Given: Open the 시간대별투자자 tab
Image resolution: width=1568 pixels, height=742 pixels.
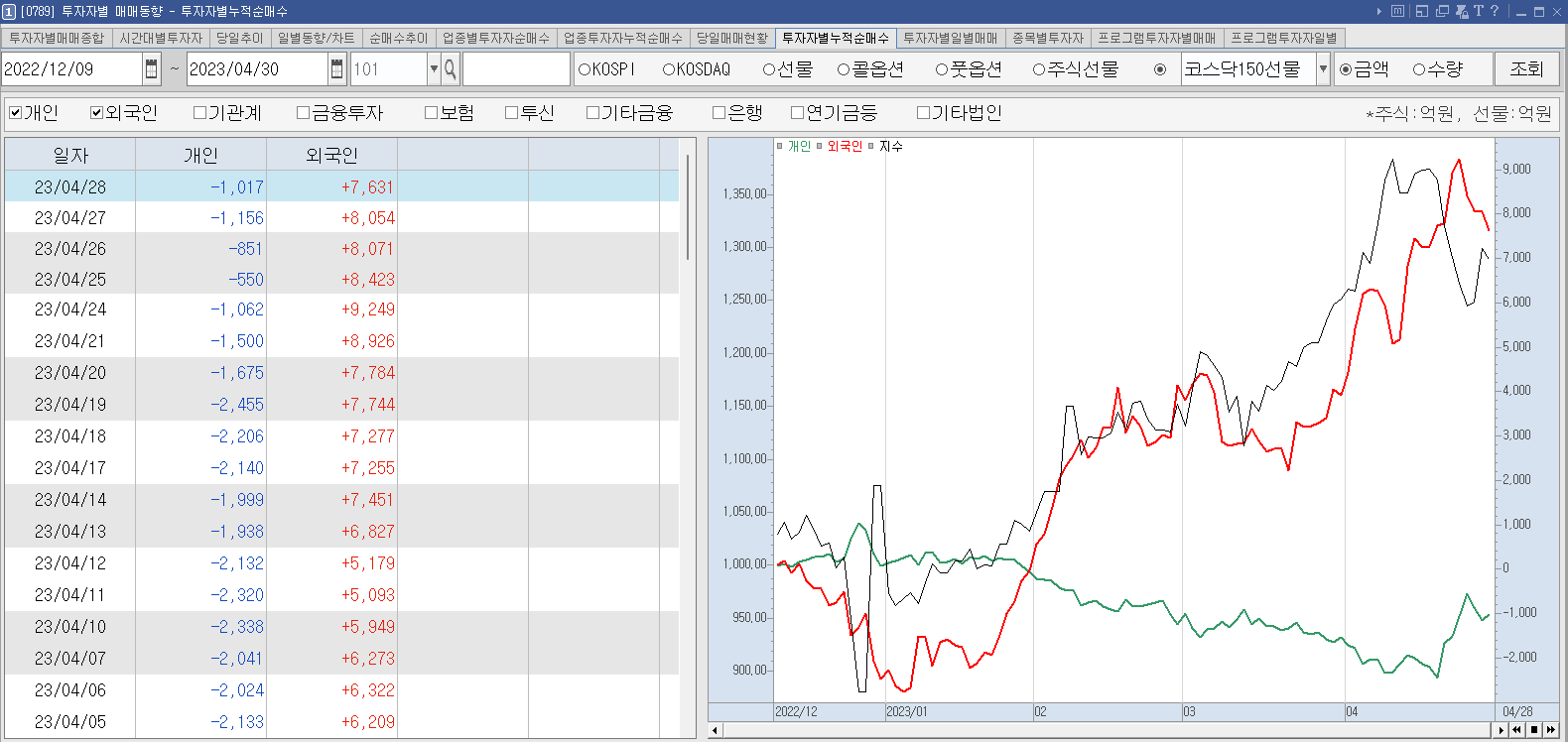Looking at the screenshot, I should click(161, 38).
